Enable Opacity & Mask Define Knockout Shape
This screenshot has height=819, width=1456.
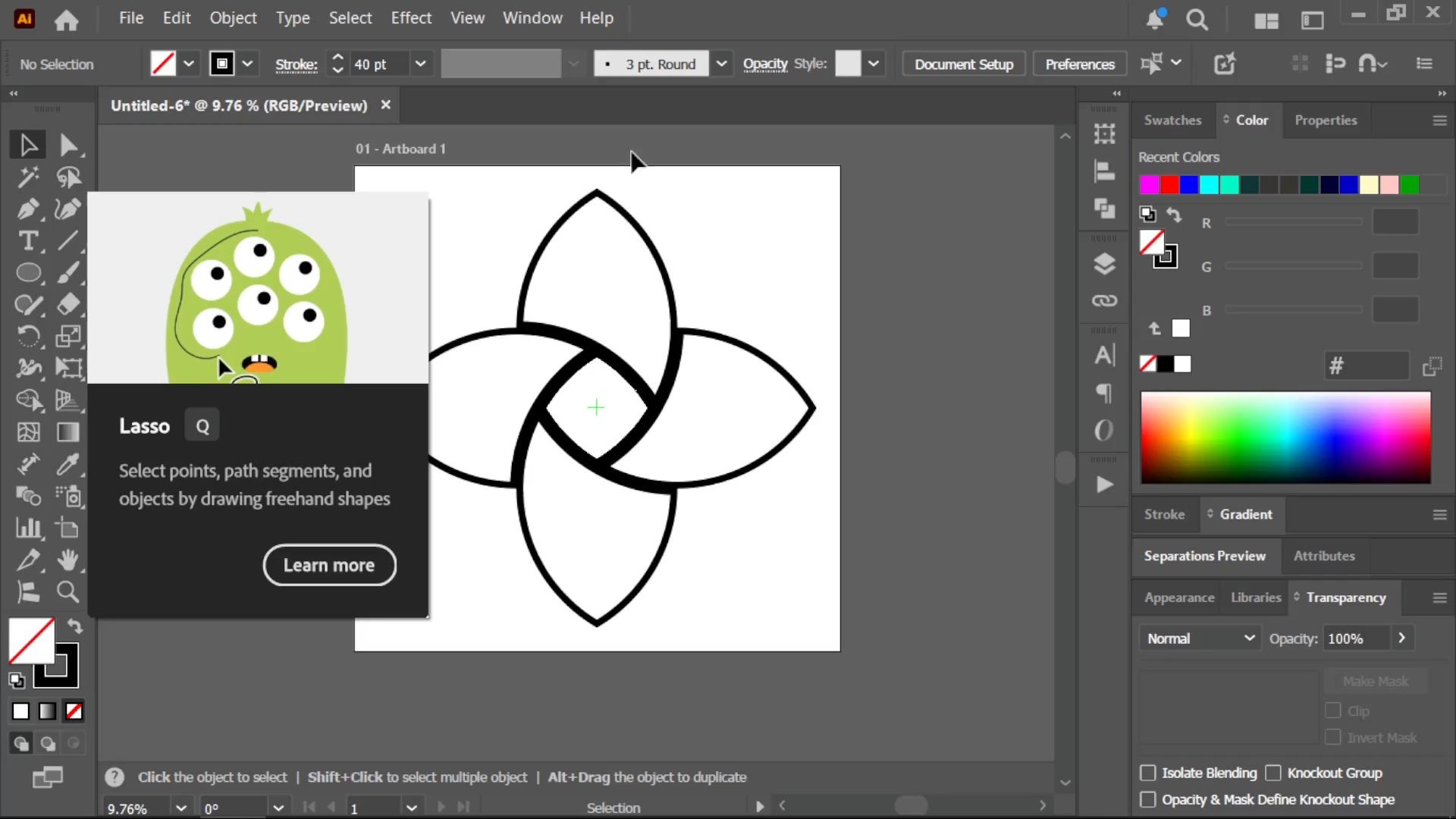(1148, 799)
